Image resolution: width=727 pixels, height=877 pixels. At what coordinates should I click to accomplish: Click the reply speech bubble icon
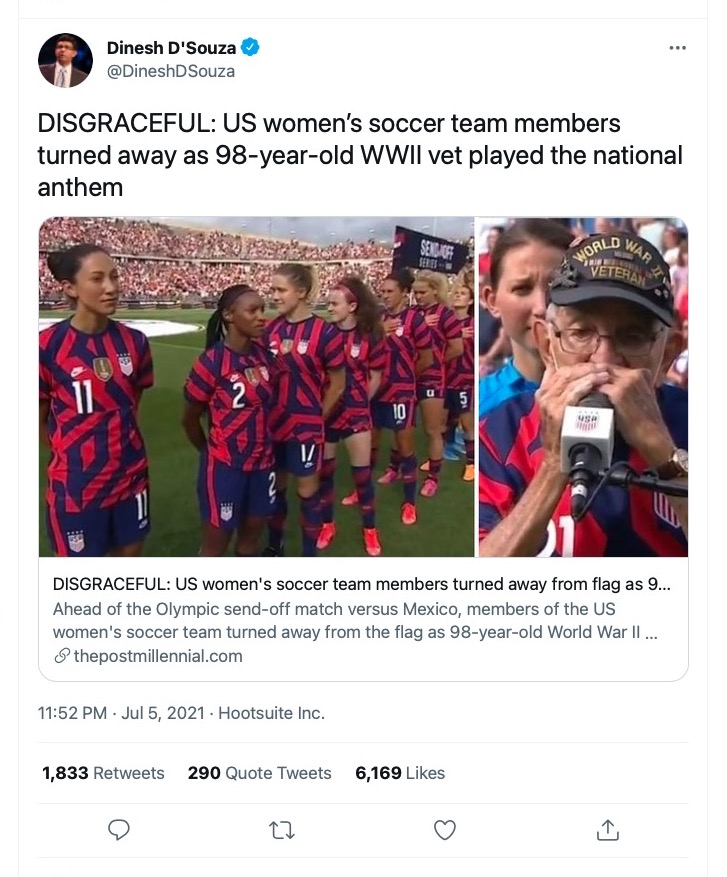(x=119, y=830)
